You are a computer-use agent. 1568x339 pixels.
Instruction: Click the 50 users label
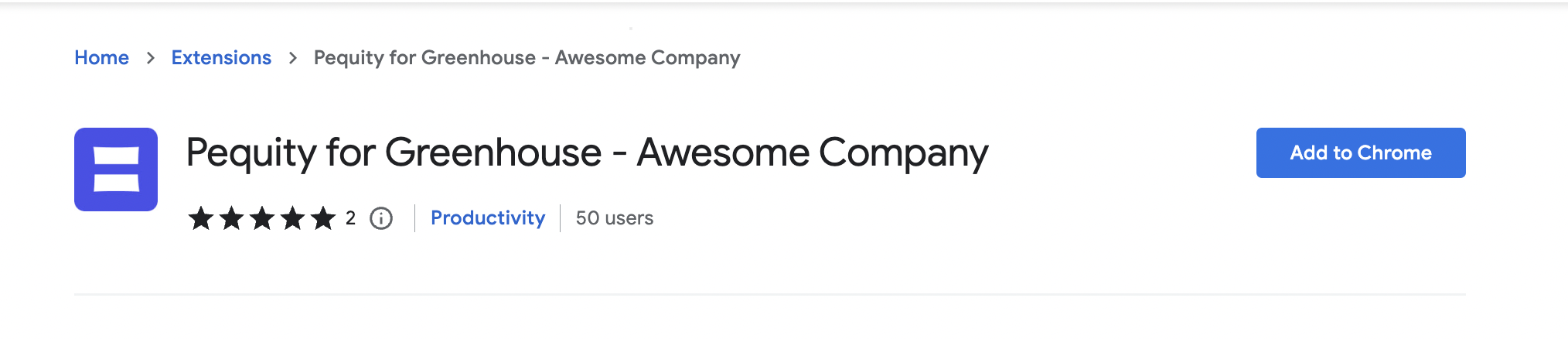615,218
